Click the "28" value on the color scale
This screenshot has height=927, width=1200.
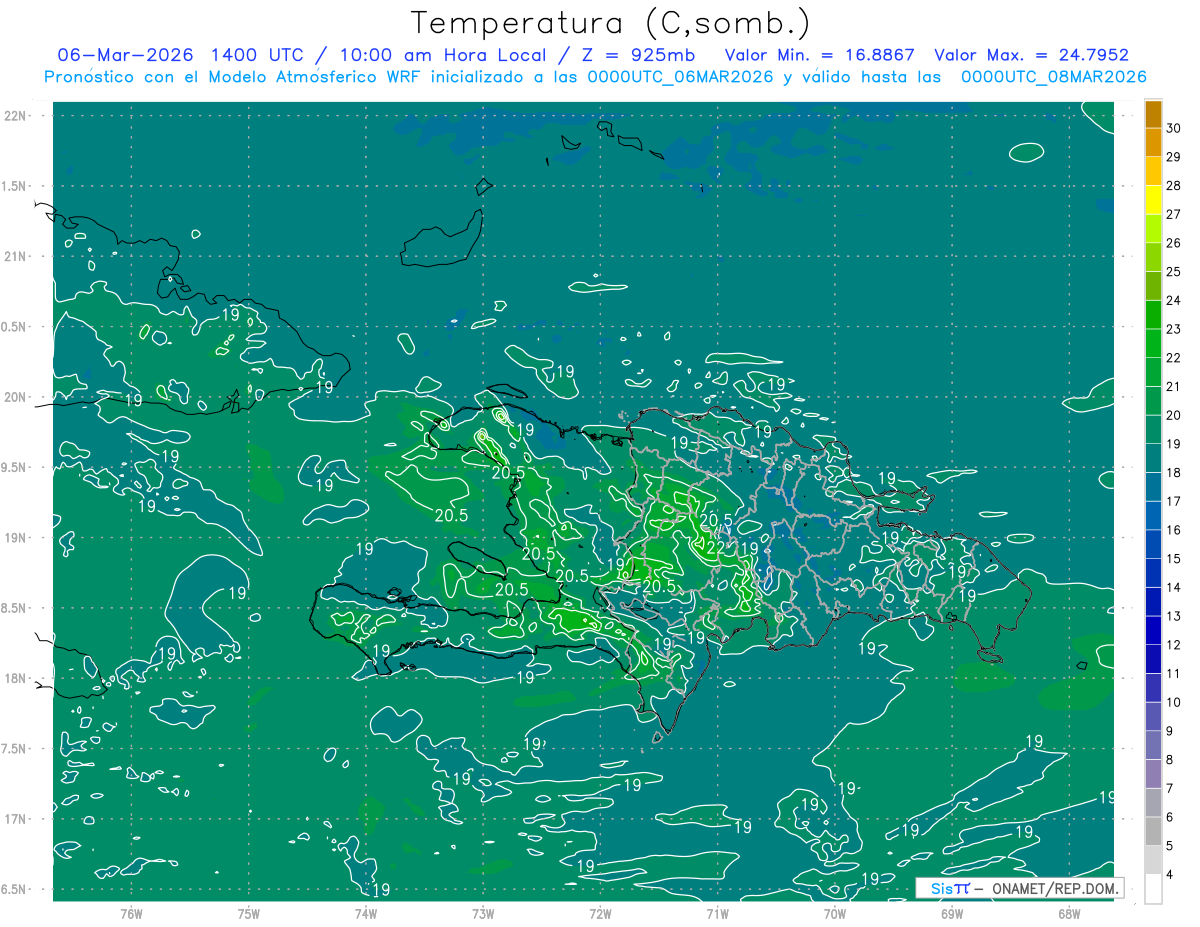(x=1174, y=186)
